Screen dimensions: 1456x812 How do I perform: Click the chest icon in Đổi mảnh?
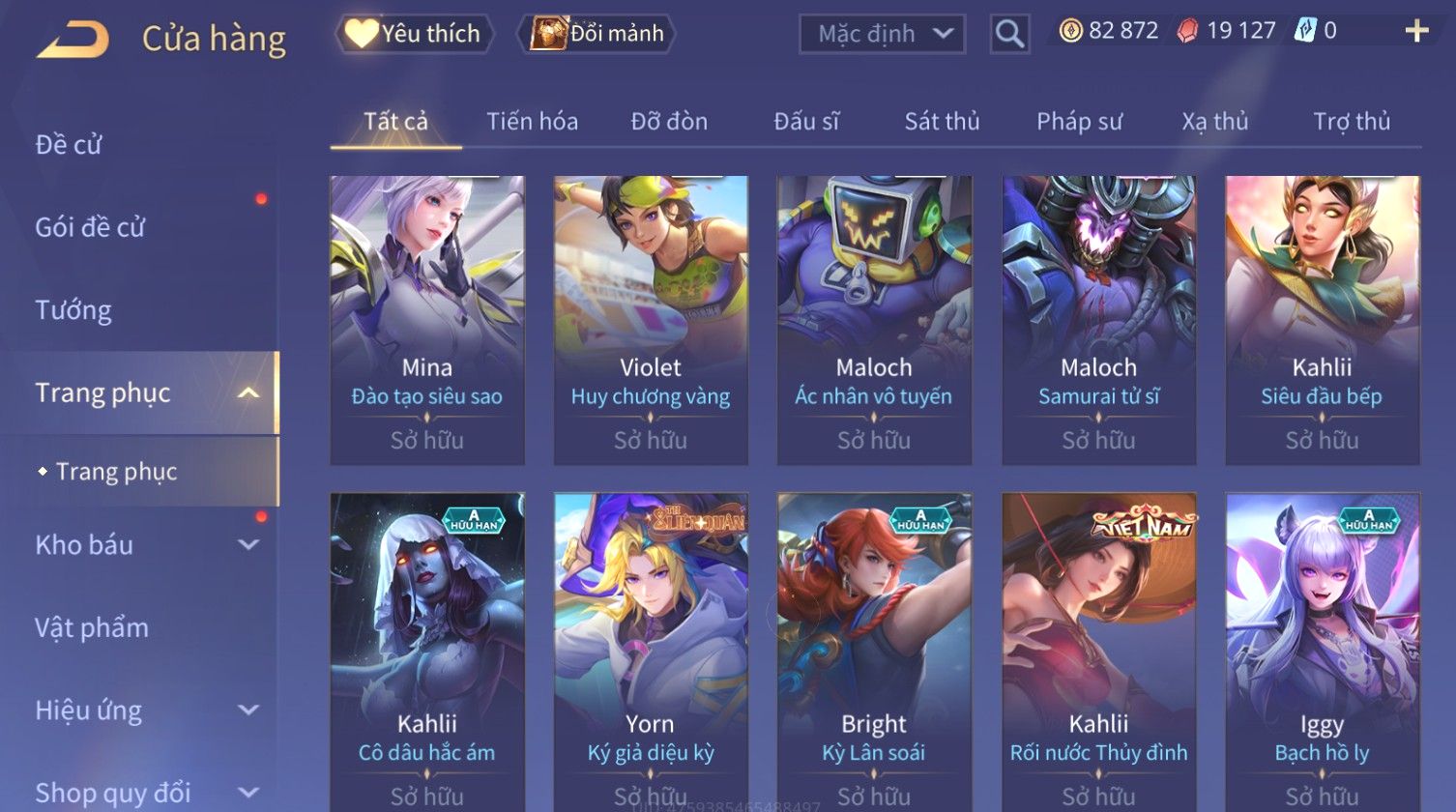547,34
